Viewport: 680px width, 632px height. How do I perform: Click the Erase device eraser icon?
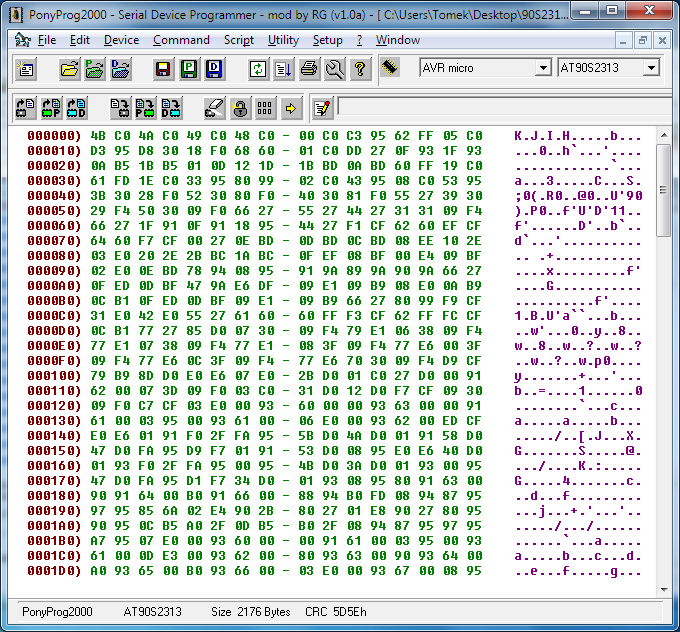[x=214, y=108]
